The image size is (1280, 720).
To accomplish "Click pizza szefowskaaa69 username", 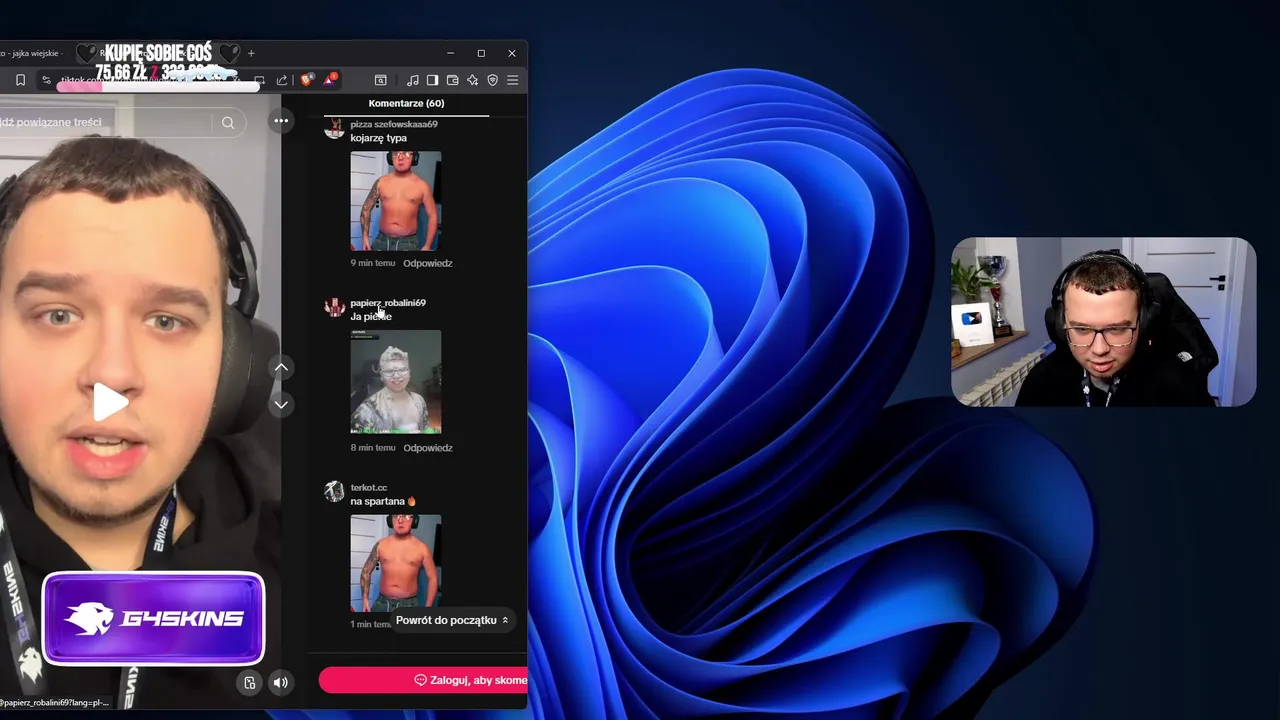I will point(394,124).
